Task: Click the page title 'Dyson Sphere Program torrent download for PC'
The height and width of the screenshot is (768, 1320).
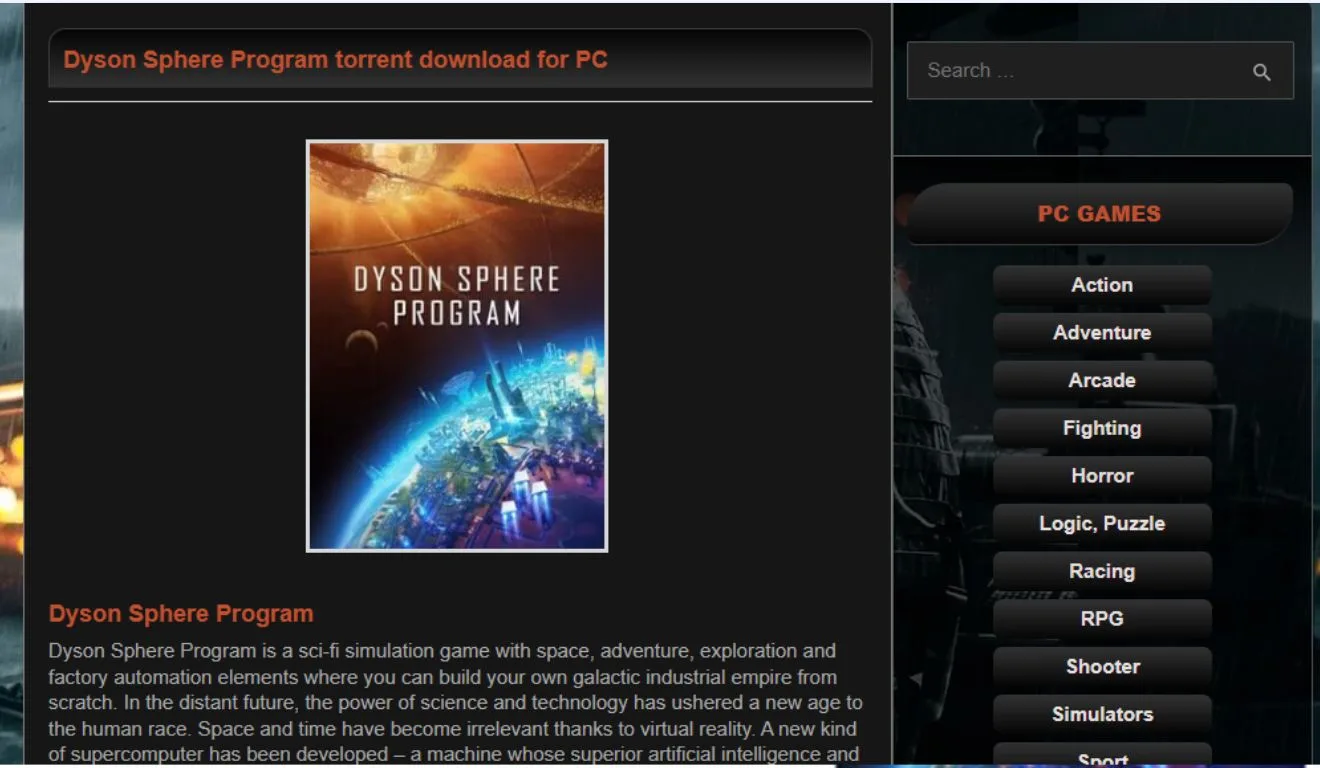Action: [x=335, y=59]
